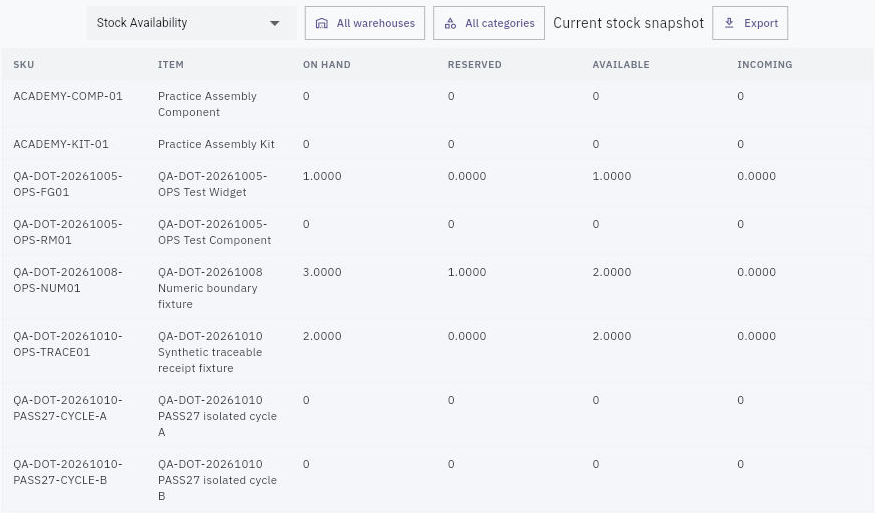The width and height of the screenshot is (875, 513).
Task: Select SKU QA-DOT-20261010-OPS-TRACE01
Action: click(68, 344)
